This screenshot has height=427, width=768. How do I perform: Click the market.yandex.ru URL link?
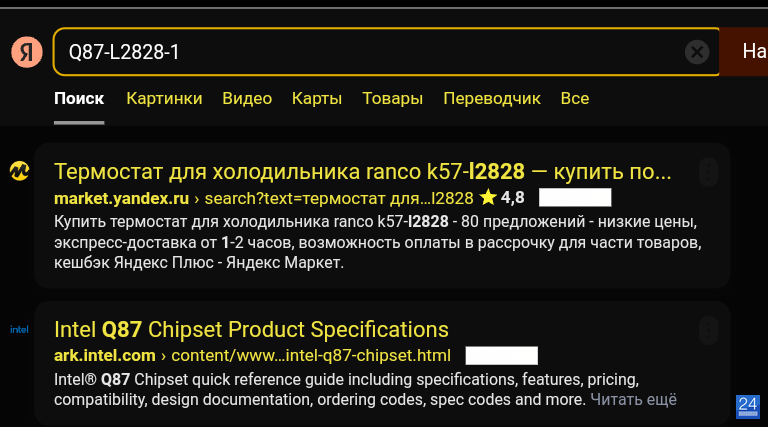click(x=121, y=198)
